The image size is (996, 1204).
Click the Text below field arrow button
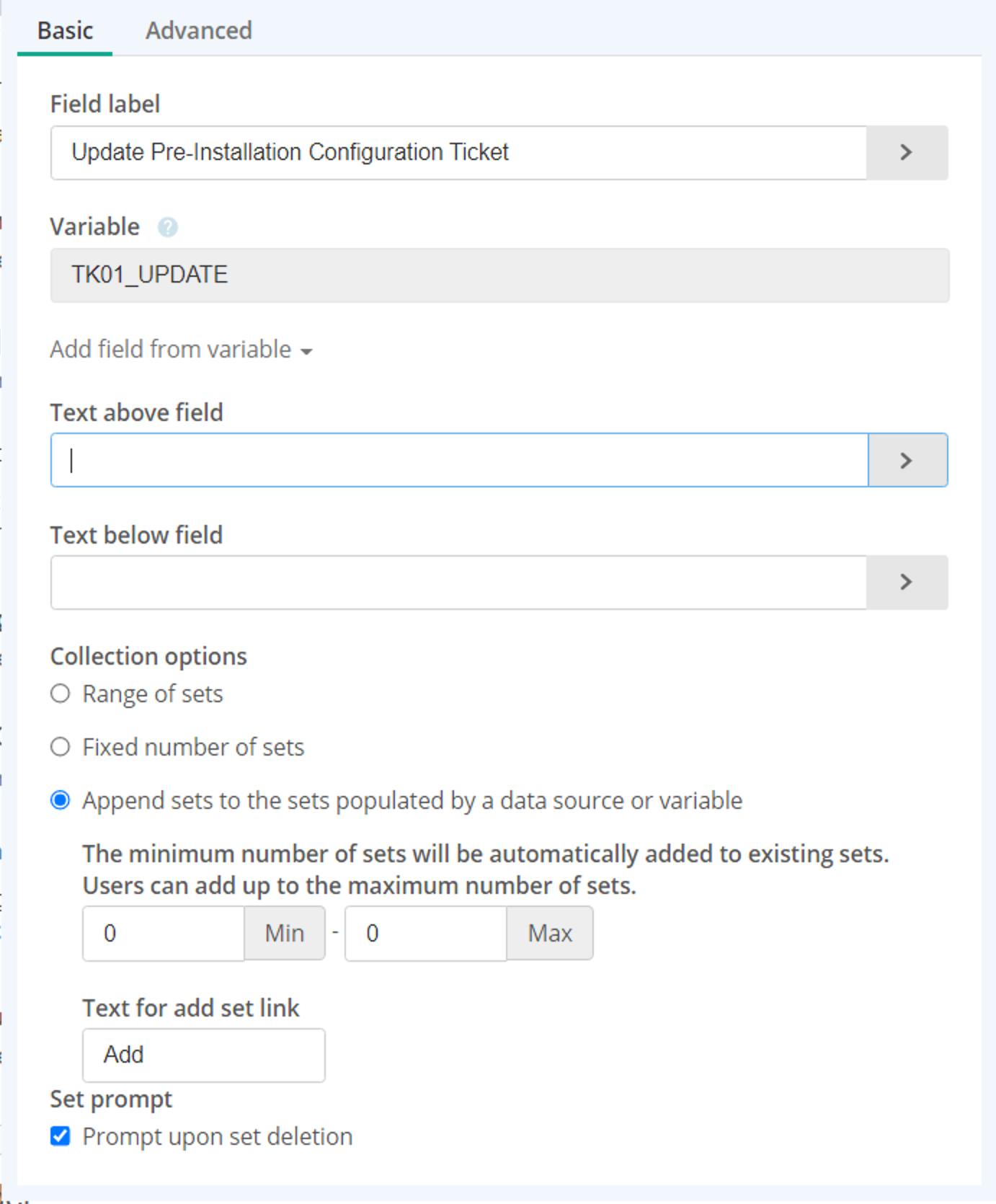click(907, 583)
